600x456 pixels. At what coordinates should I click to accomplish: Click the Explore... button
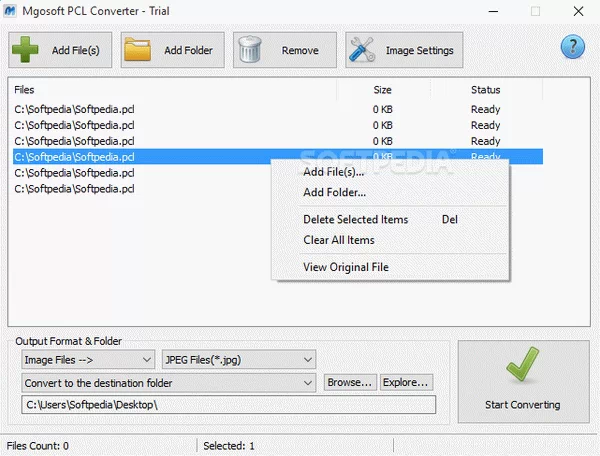406,383
